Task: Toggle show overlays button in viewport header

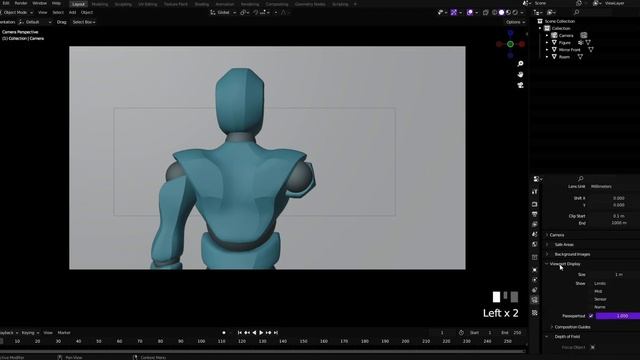Action: coord(470,13)
